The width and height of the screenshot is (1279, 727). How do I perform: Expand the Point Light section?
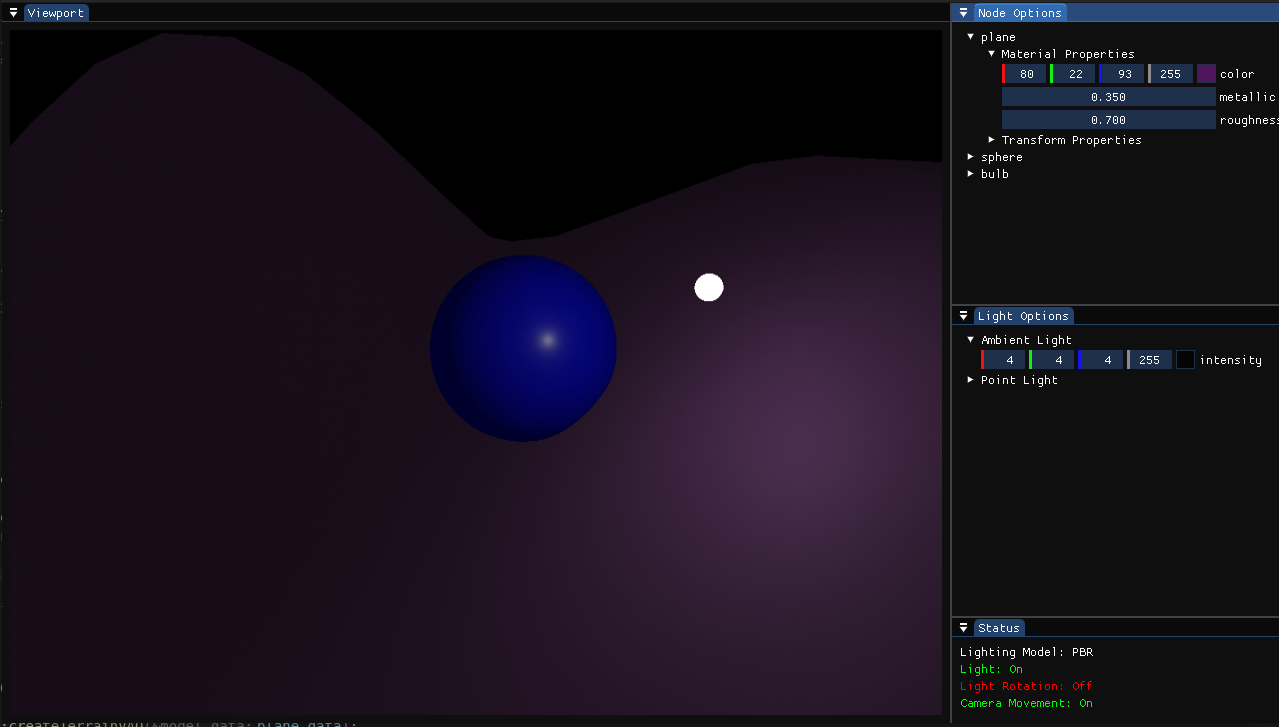[970, 380]
